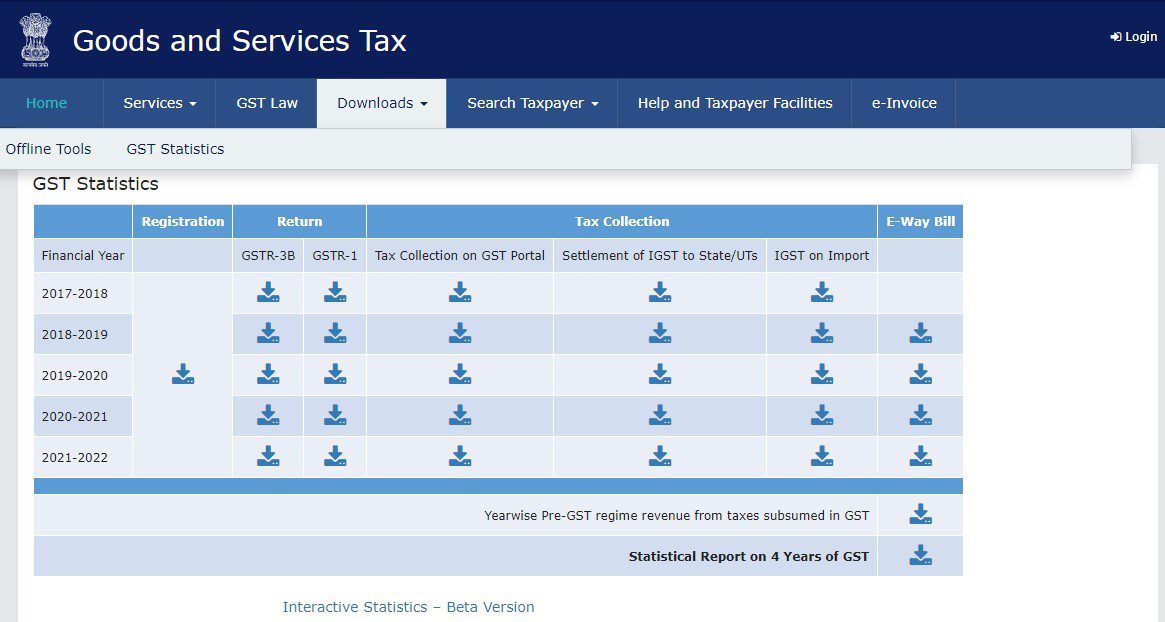
Task: Download the Yearwise Pre-GST regime revenue report
Action: 919,515
